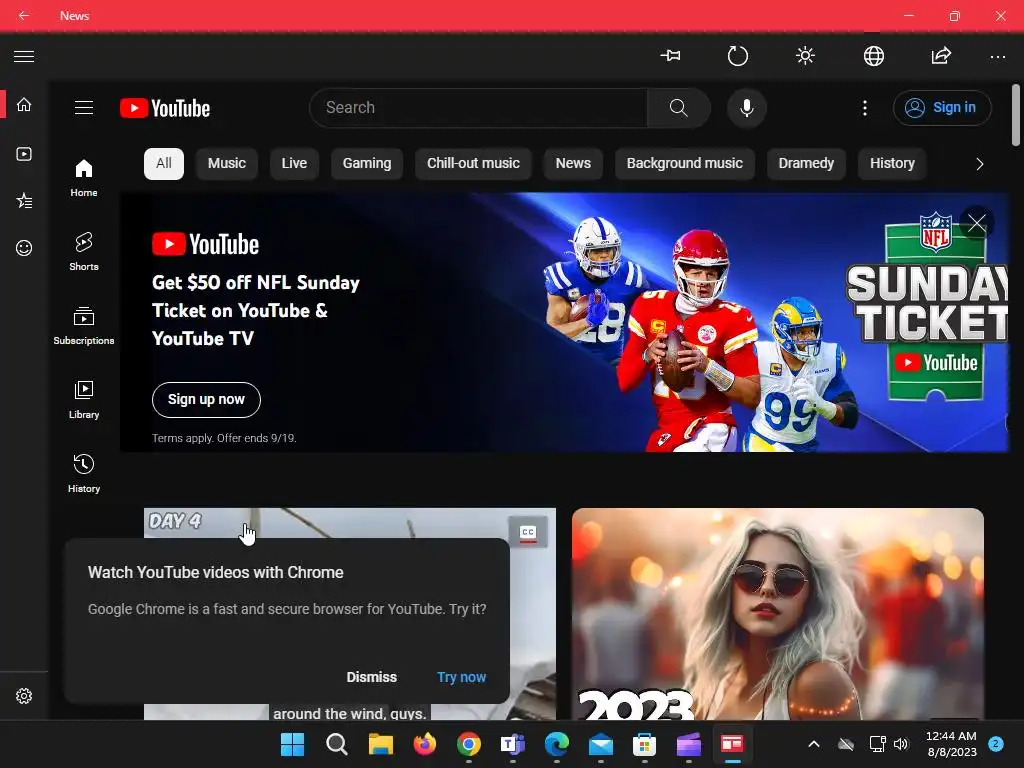Open File Explorer from the taskbar

381,744
